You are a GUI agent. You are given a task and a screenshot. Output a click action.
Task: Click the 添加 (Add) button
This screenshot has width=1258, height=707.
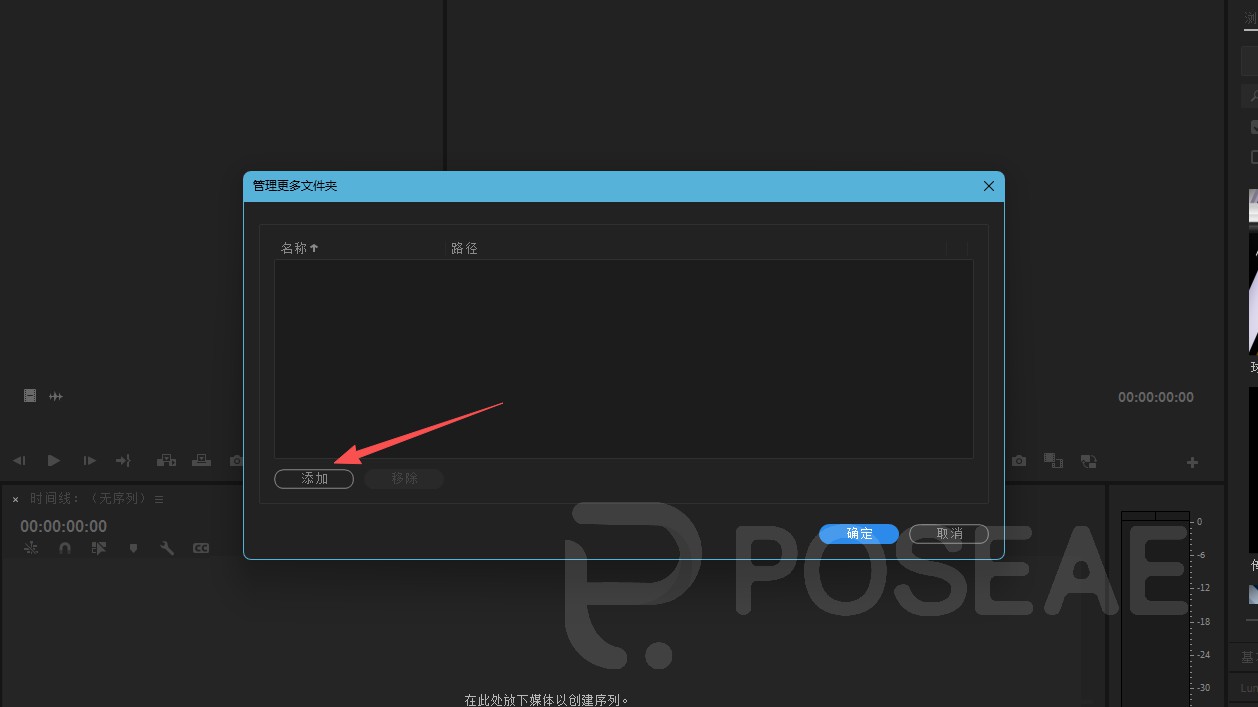(x=313, y=478)
